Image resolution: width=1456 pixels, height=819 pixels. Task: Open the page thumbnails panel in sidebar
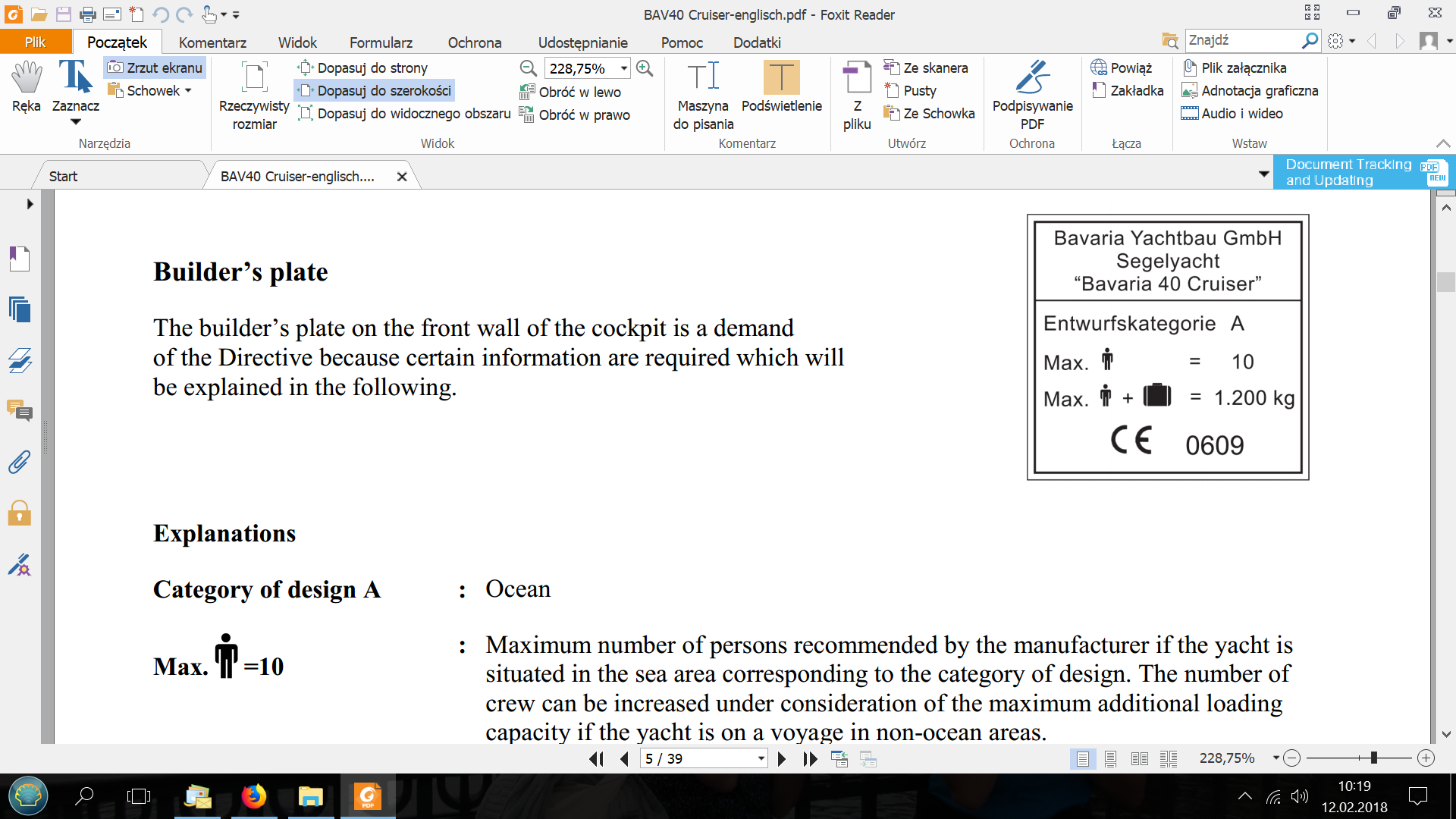pos(20,309)
